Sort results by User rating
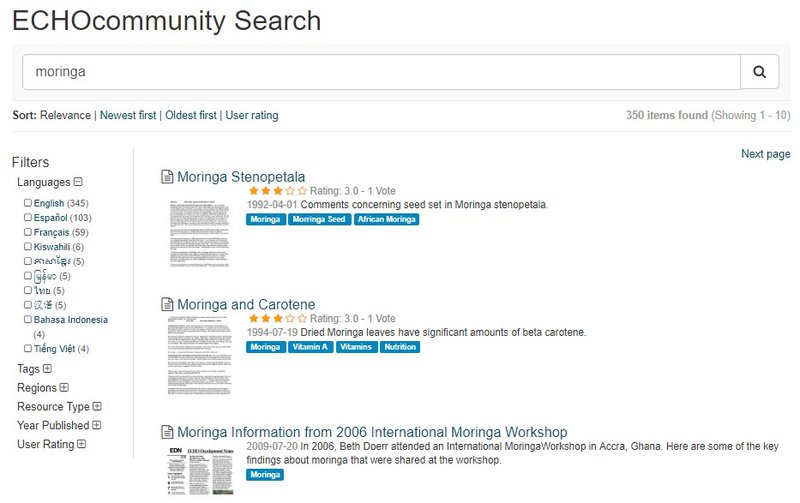 [x=252, y=115]
